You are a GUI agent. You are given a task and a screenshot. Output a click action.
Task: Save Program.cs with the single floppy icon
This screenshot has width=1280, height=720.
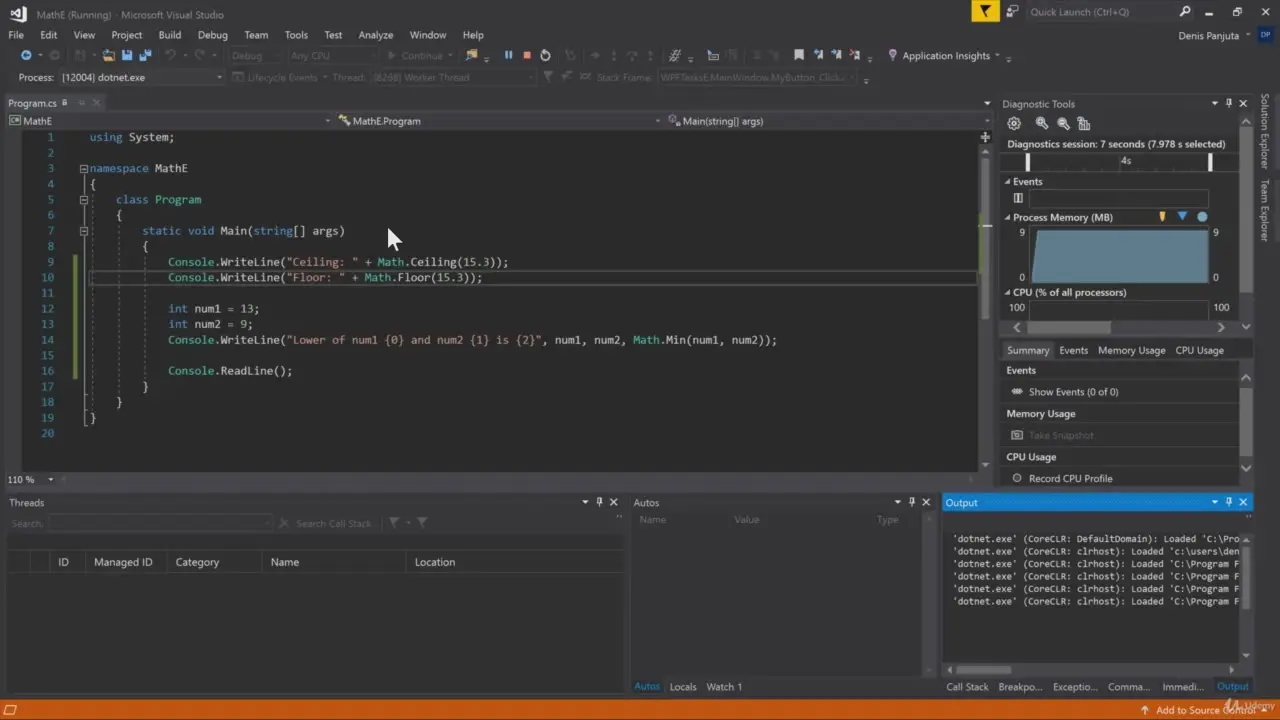(127, 56)
